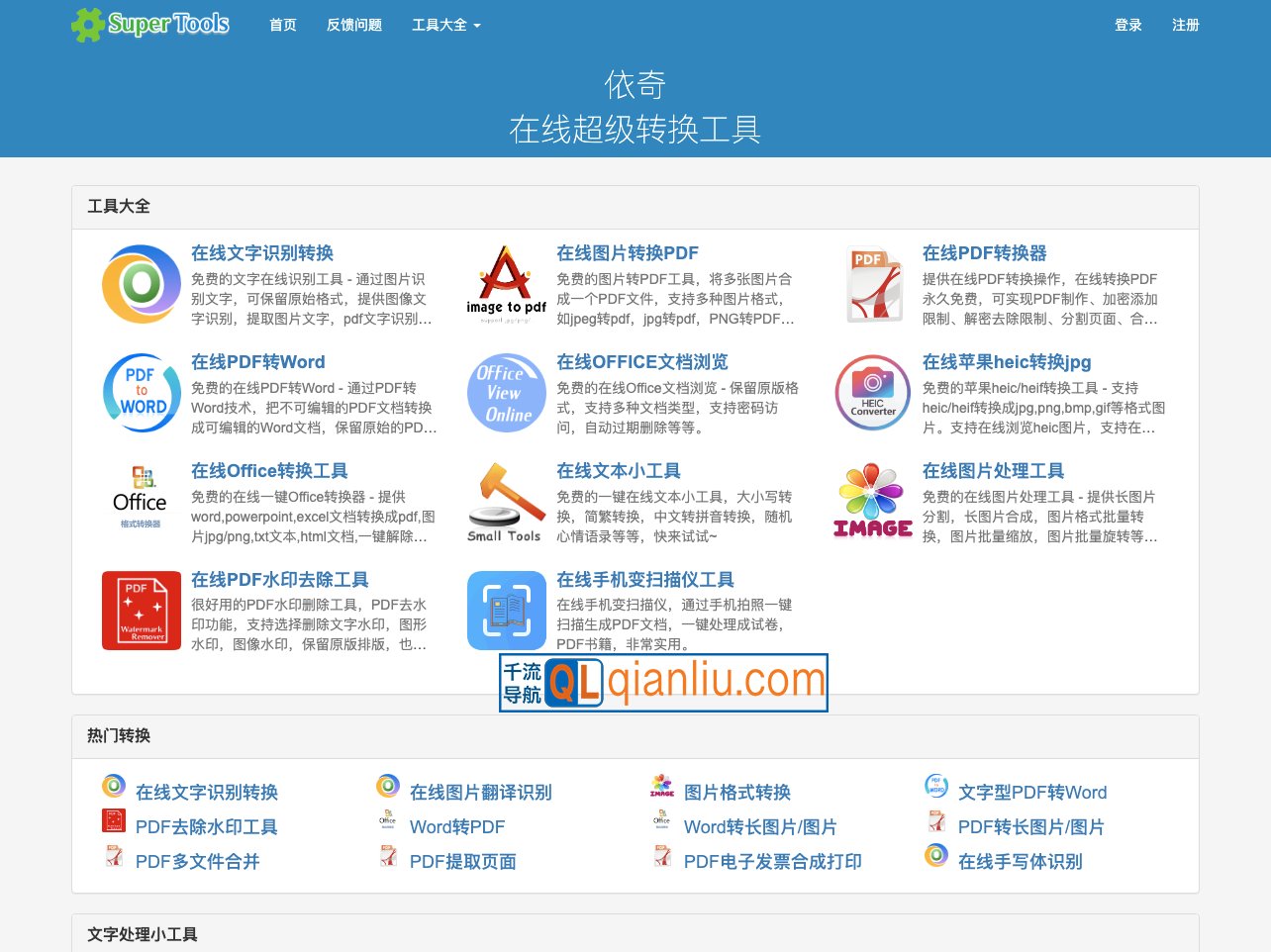Screen dimensions: 1271x952
Task: Click the HEIC Converter camera icon
Action: [872, 393]
